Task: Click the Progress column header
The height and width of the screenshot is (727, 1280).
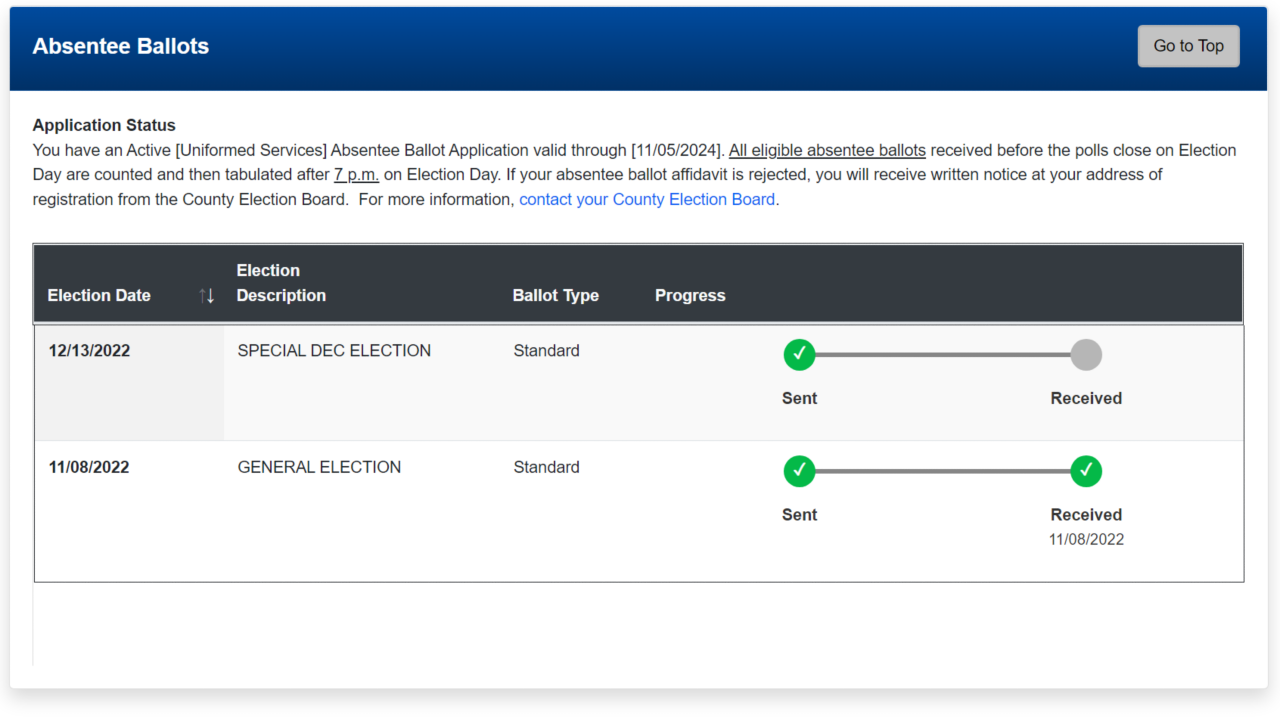Action: 690,295
